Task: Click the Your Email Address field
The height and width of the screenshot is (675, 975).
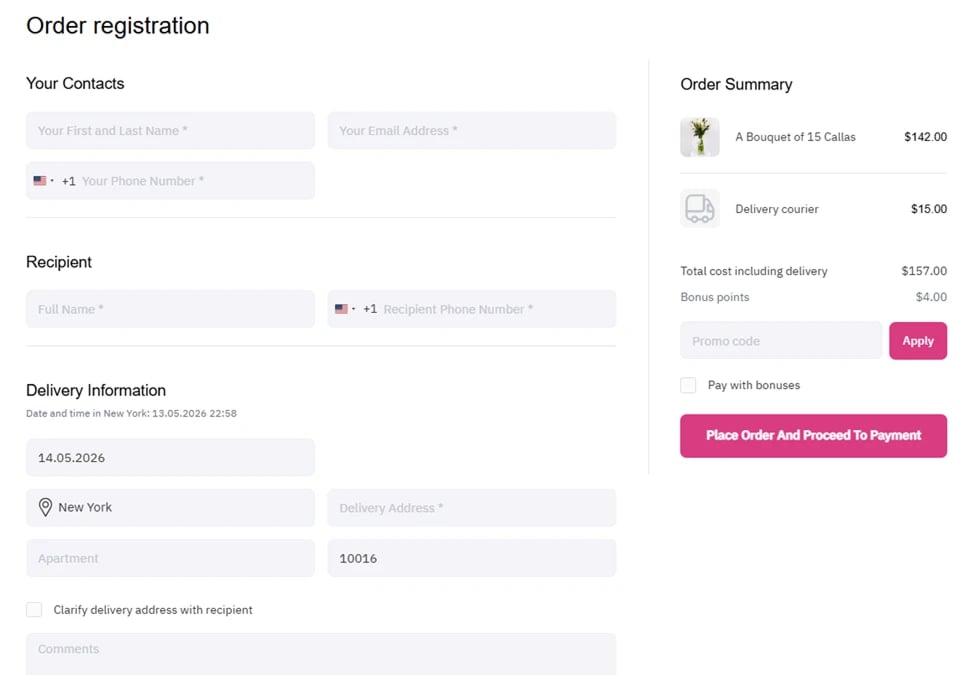Action: pos(472,131)
